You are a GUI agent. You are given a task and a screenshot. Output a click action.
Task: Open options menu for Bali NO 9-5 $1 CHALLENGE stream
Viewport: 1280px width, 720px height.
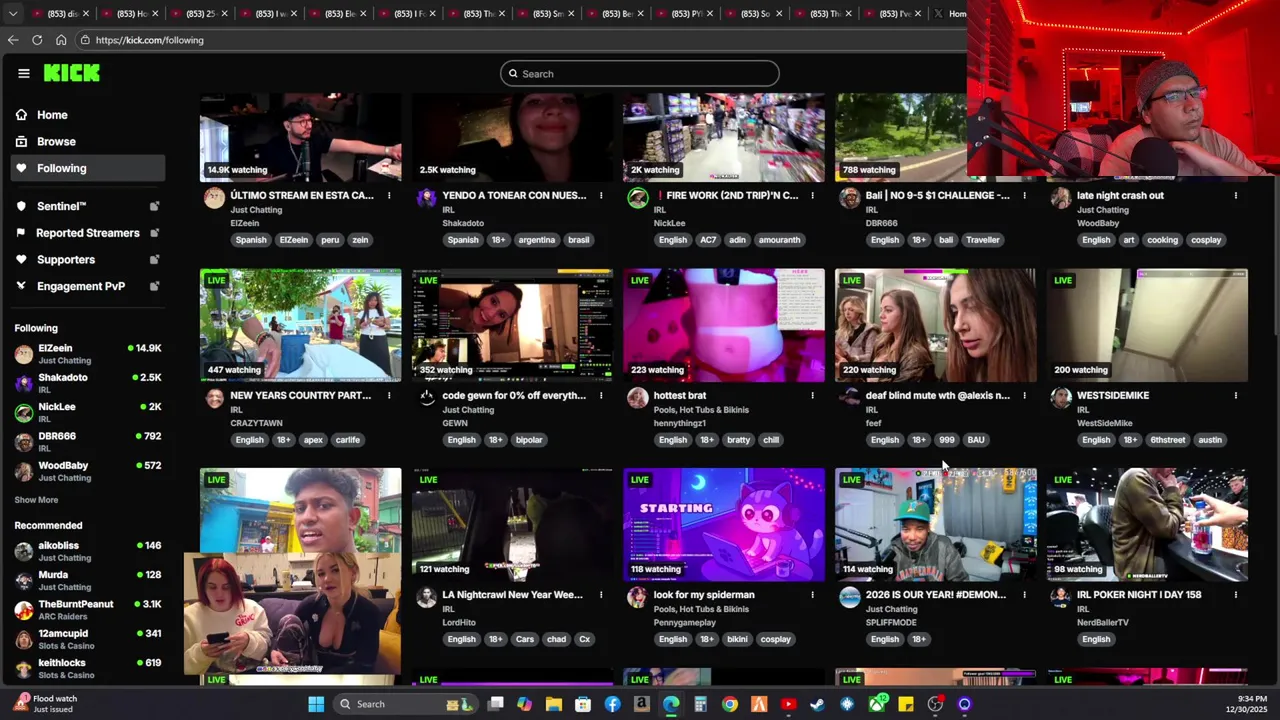(1024, 196)
